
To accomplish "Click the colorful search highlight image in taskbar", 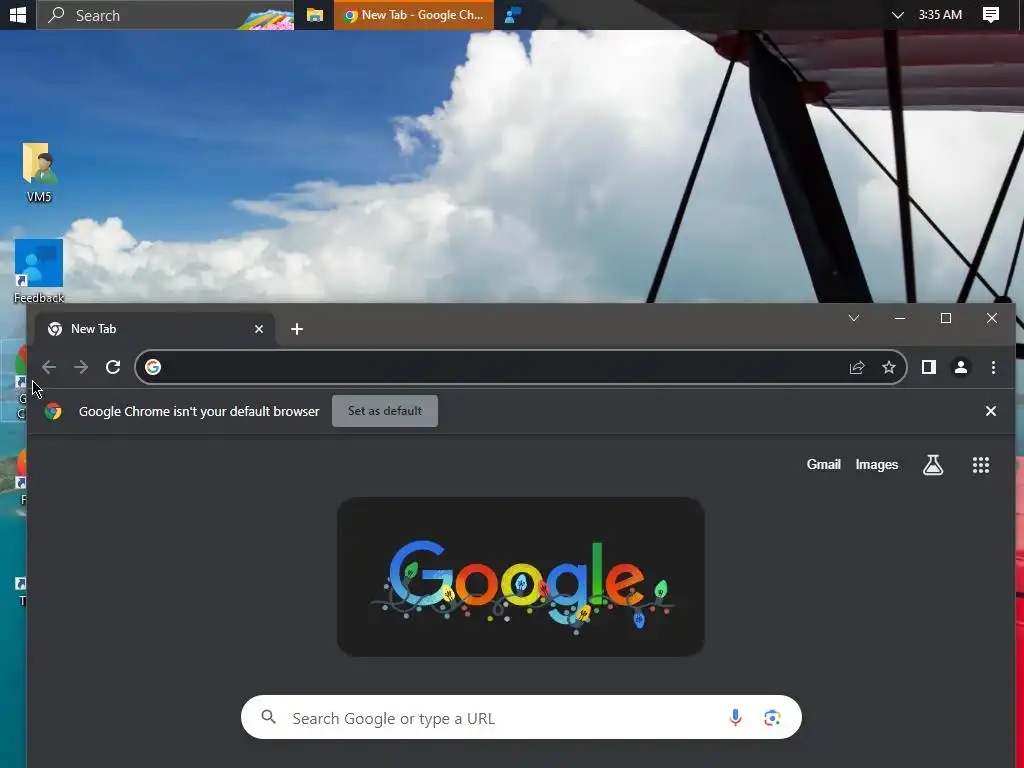I will pos(266,18).
